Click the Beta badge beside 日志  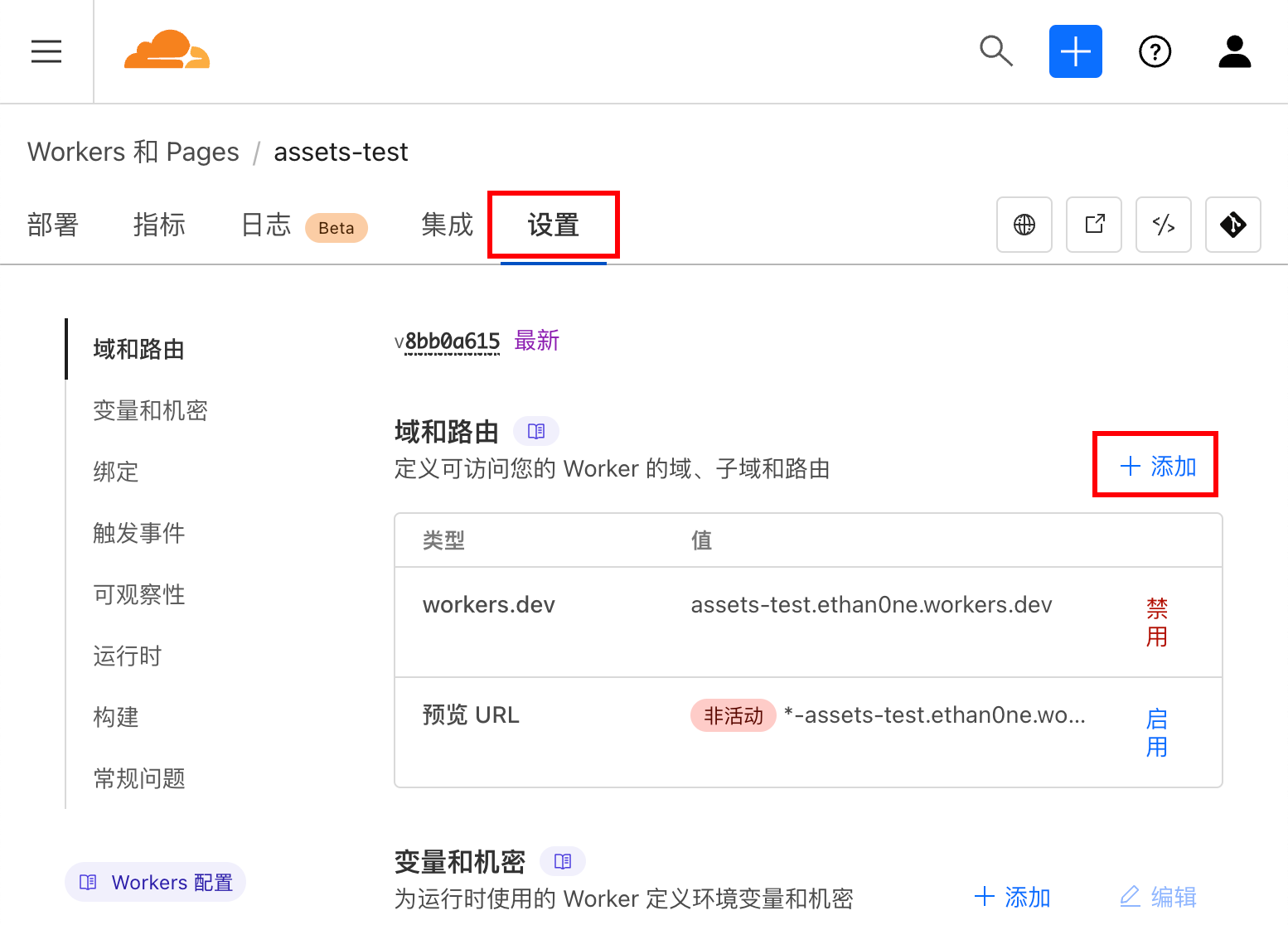click(x=337, y=228)
